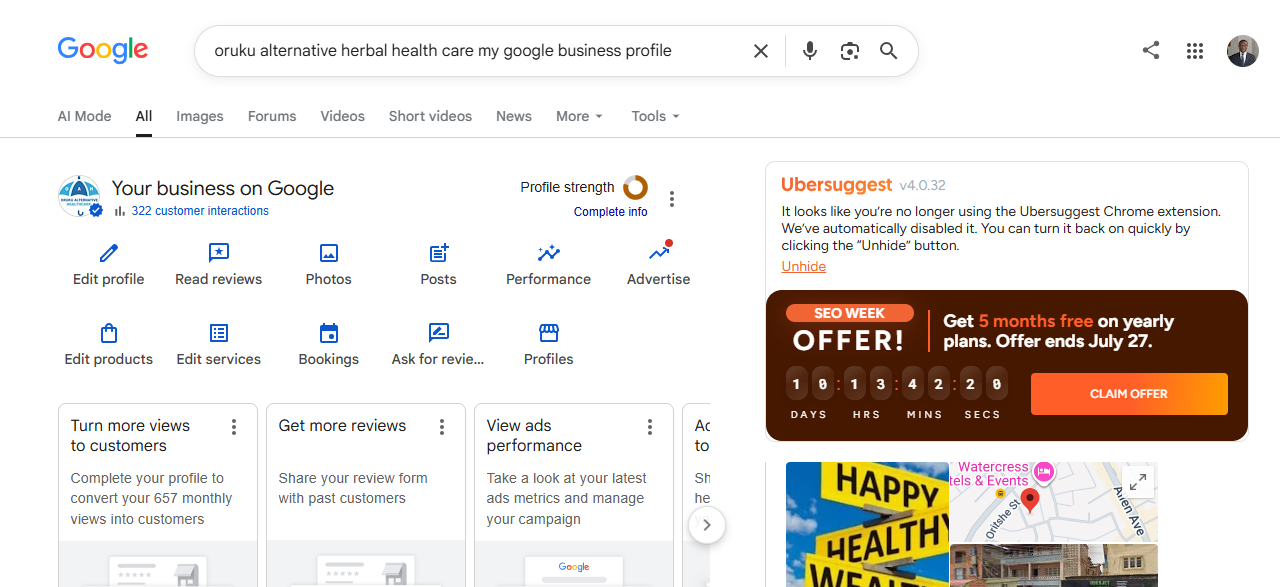Open Edit services list icon

pos(219,333)
